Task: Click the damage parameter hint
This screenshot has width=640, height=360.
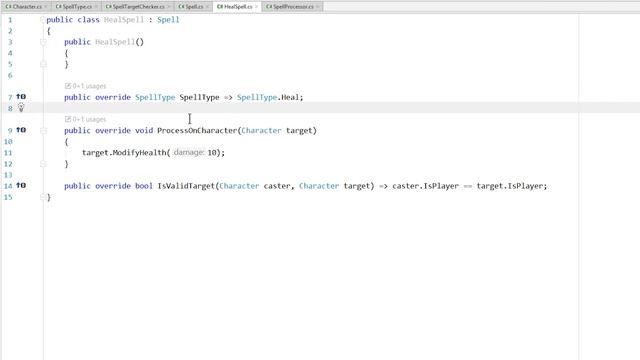Action: (189, 152)
